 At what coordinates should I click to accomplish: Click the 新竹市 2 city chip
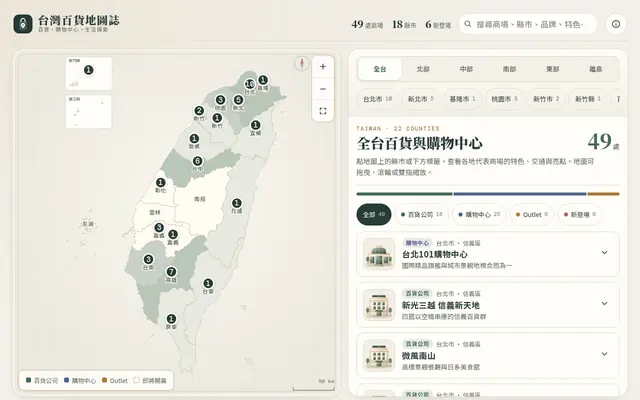point(546,99)
